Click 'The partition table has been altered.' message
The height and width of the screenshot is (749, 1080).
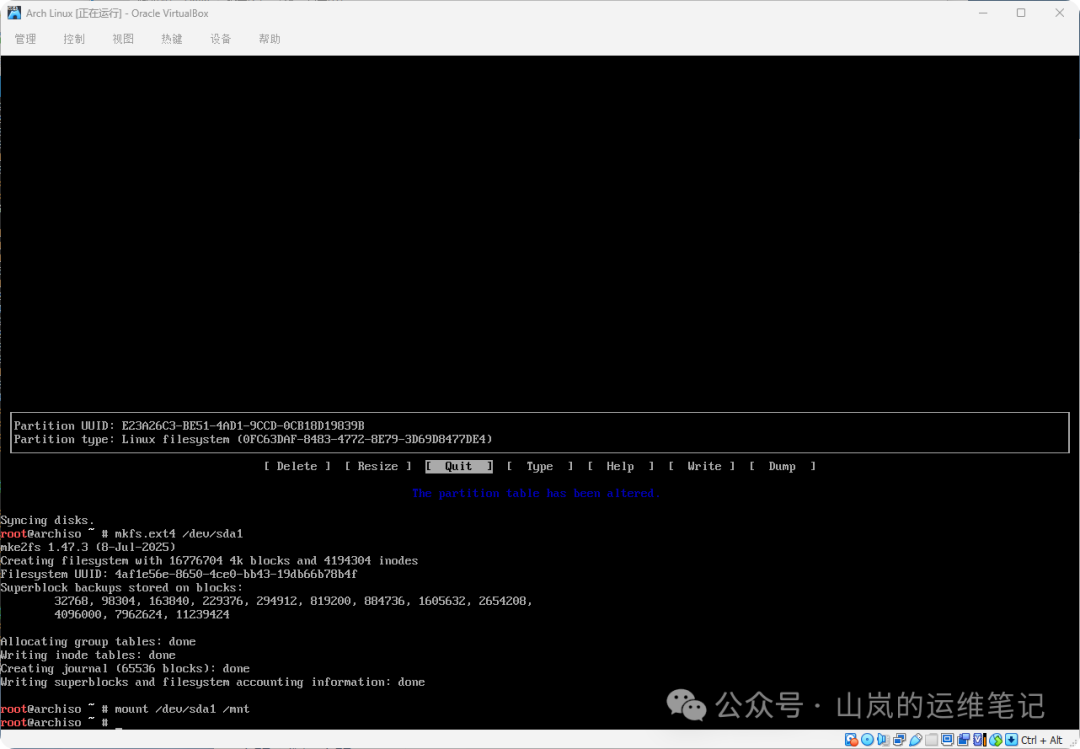point(536,493)
